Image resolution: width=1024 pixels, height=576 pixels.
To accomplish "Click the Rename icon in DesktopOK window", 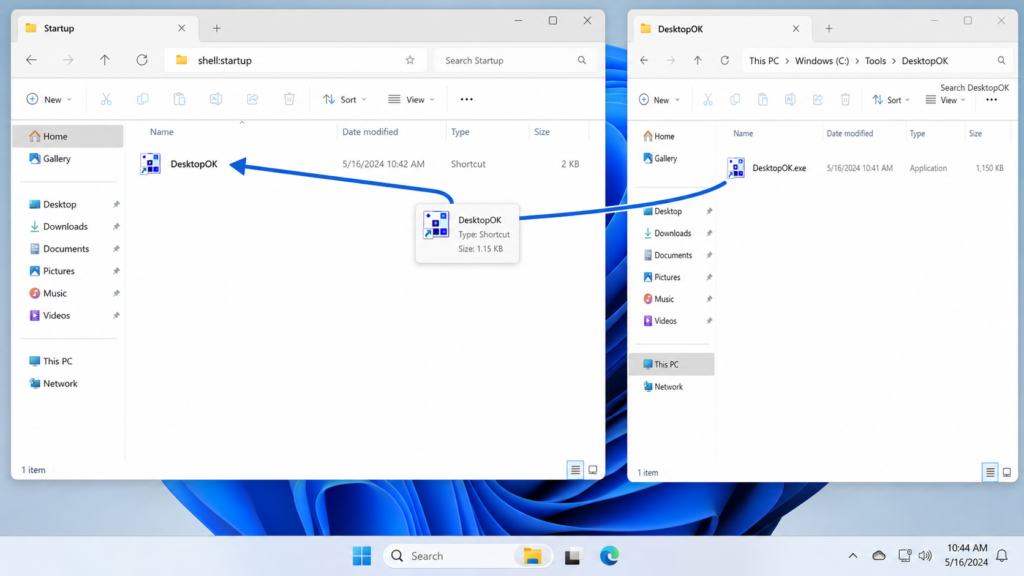I will 790,100.
